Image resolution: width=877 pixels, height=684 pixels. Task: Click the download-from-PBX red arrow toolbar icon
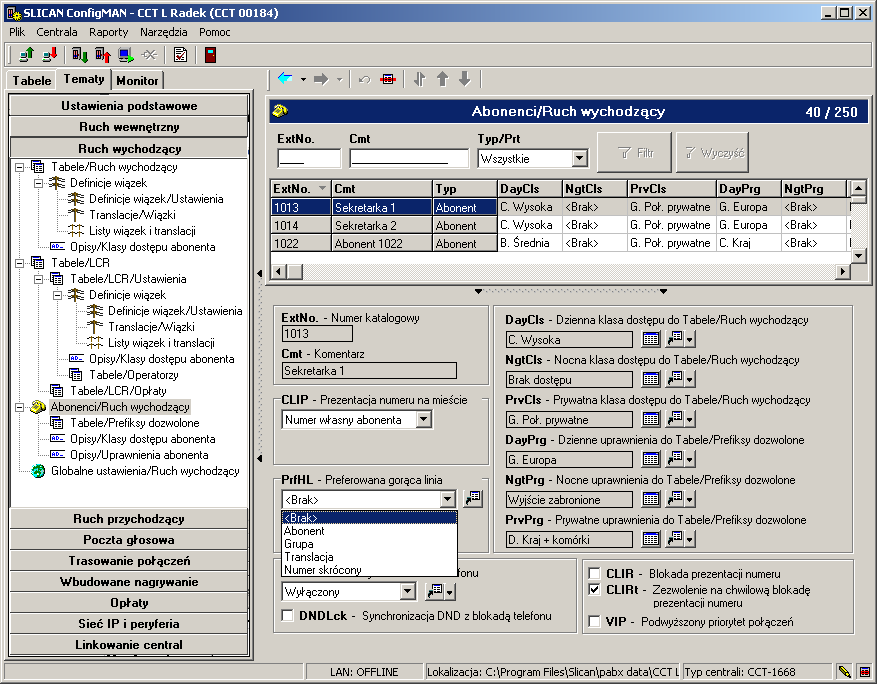pos(50,55)
